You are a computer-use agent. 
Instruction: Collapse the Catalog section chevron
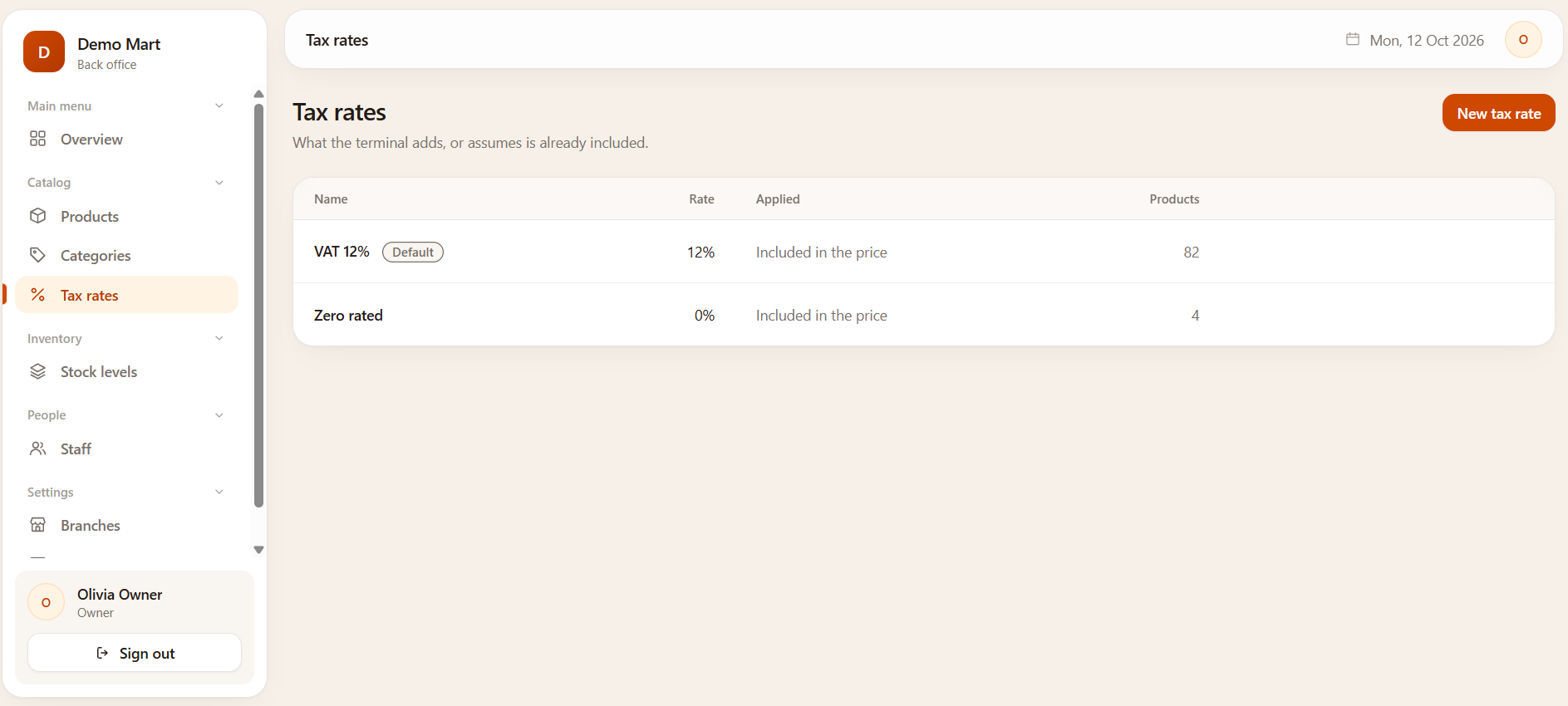click(219, 183)
